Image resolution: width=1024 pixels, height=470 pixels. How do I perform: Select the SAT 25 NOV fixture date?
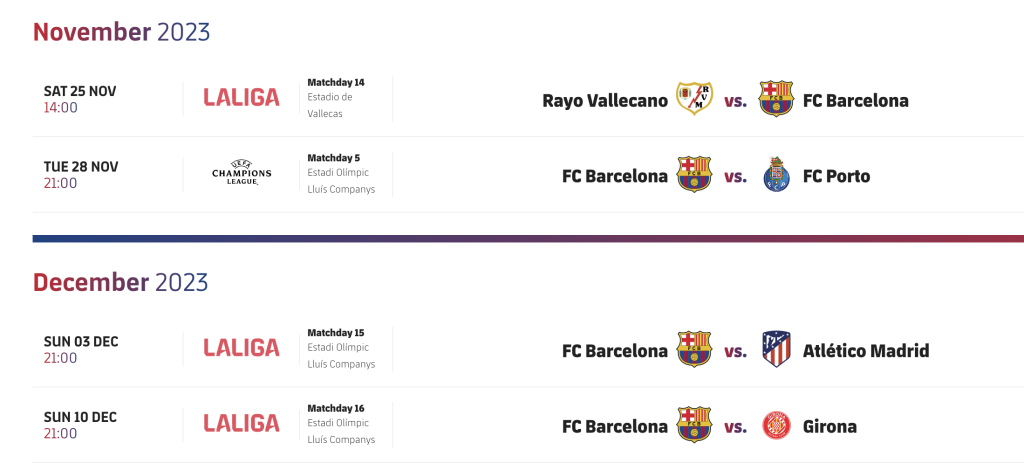80,91
